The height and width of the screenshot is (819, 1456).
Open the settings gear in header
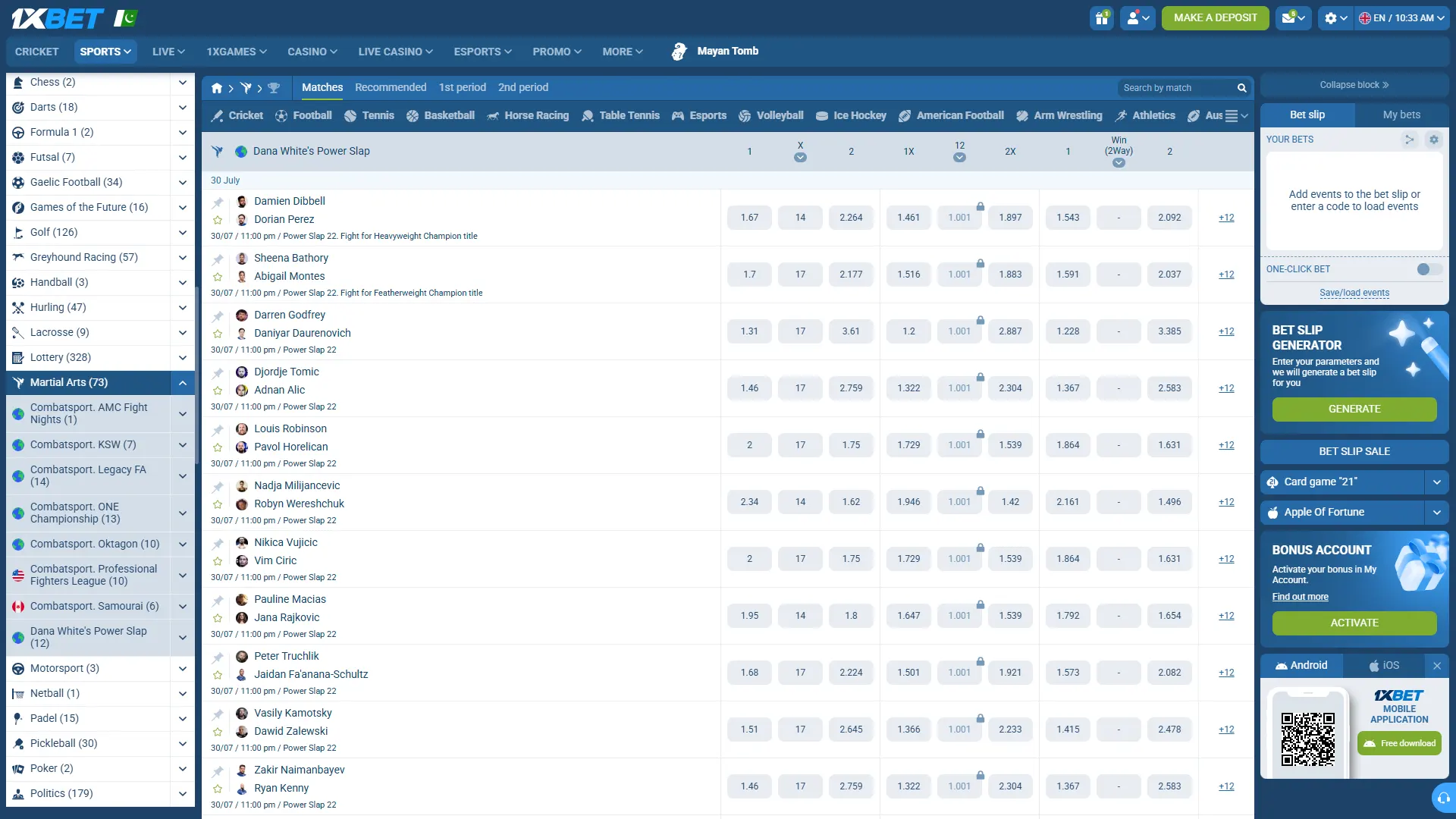(1335, 17)
